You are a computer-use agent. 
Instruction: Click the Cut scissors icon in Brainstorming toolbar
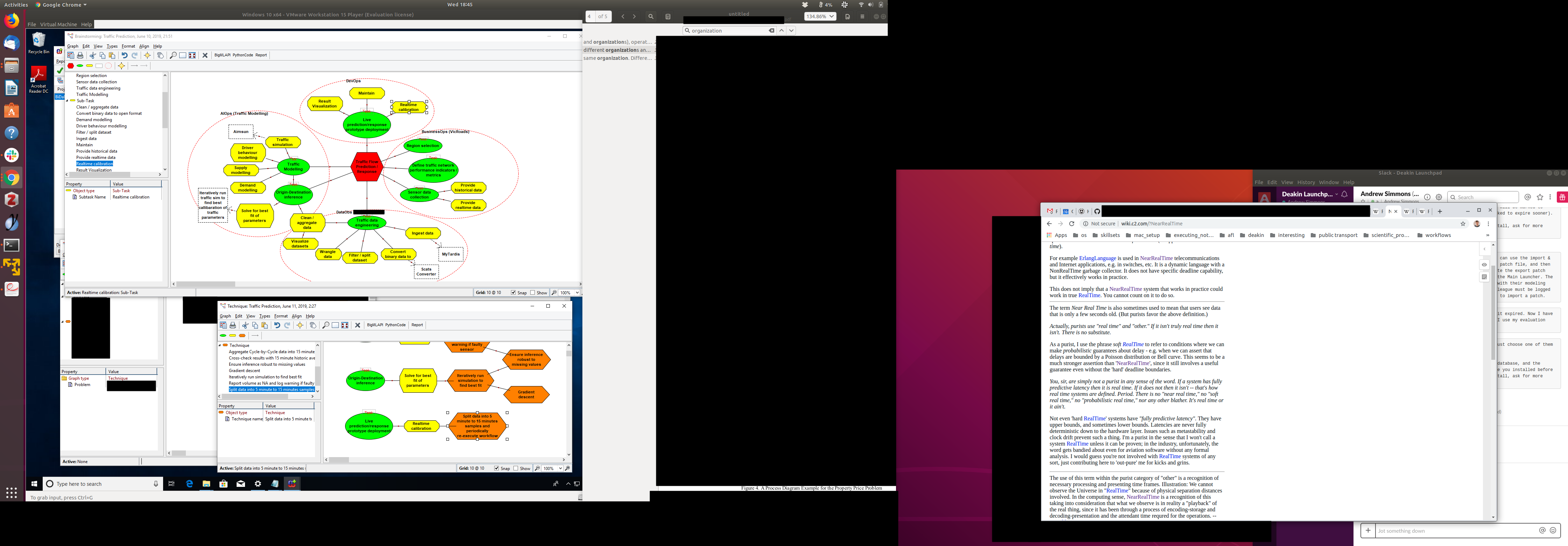92,55
